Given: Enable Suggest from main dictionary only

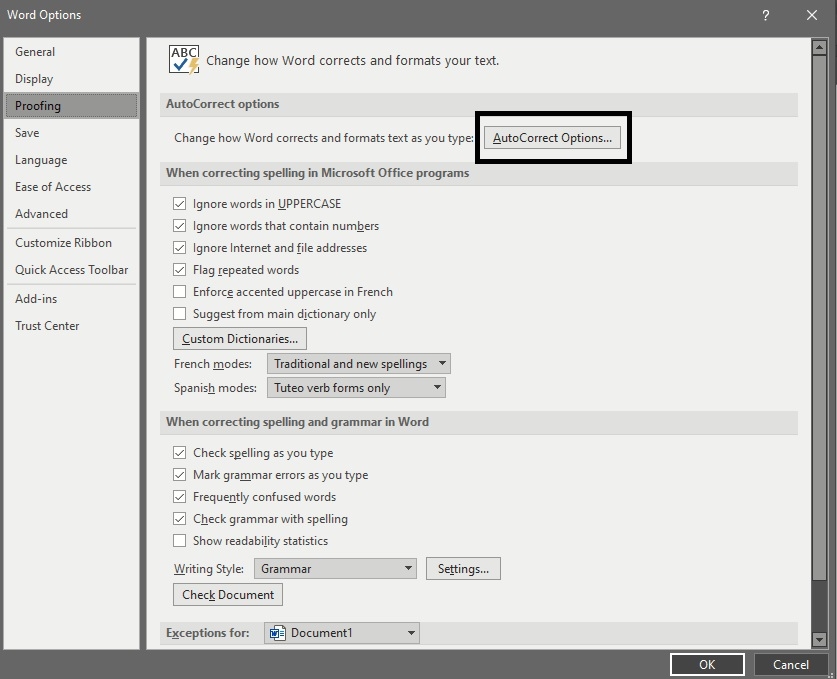Looking at the screenshot, I should click(179, 313).
